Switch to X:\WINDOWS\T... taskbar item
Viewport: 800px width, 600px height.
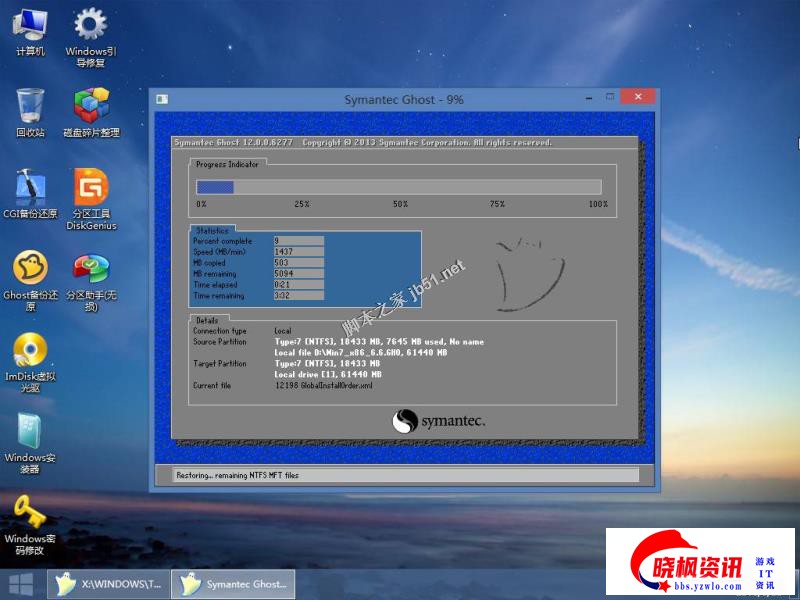click(x=110, y=584)
